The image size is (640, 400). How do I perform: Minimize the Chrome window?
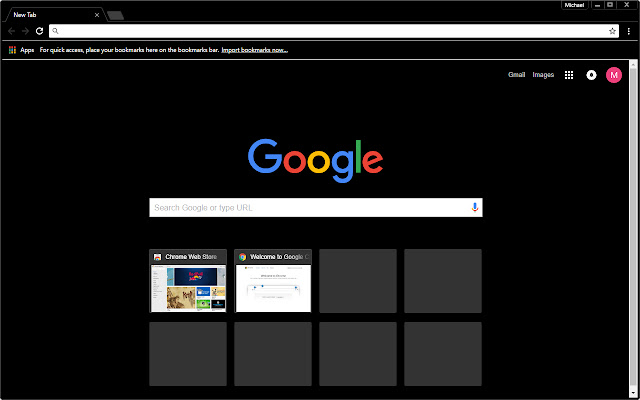click(598, 5)
